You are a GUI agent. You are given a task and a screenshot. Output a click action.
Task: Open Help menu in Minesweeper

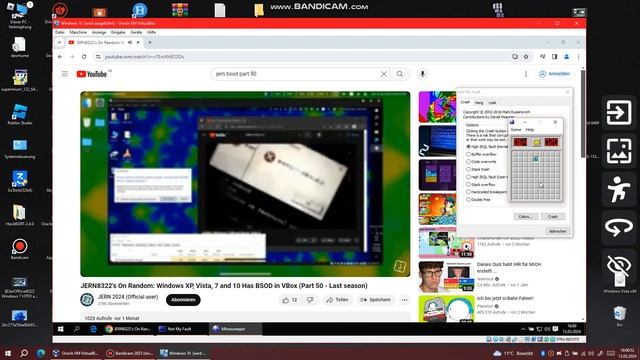pos(530,130)
